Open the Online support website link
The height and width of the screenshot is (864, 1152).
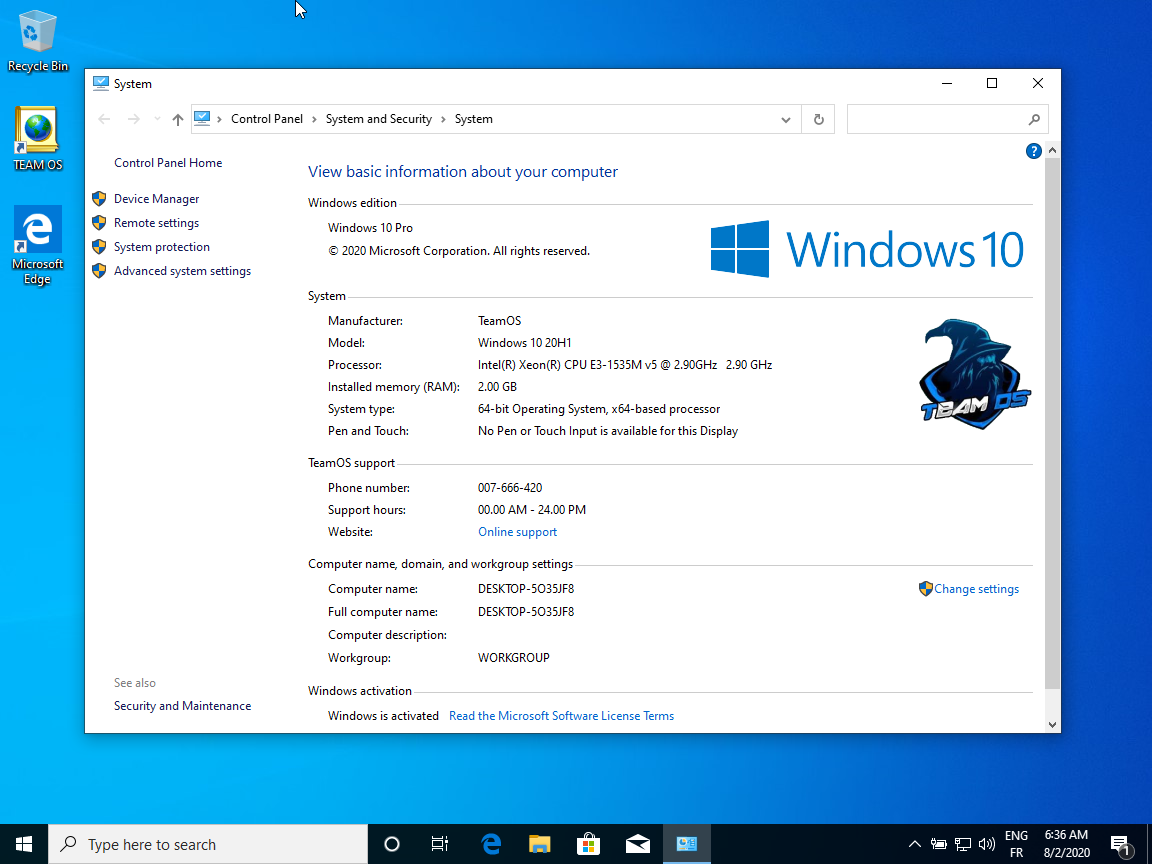coord(517,532)
